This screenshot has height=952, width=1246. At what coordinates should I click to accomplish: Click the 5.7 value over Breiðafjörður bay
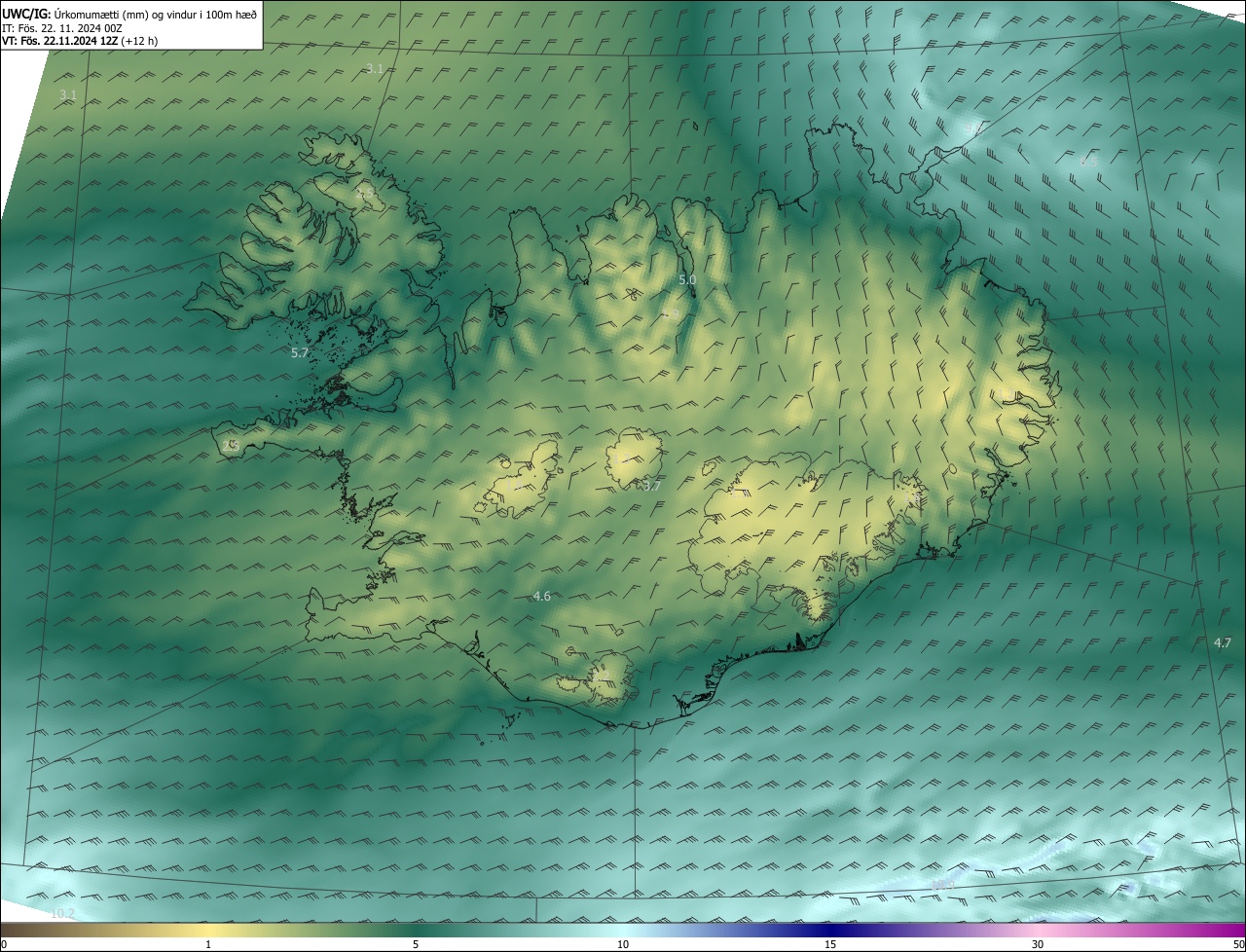[x=300, y=353]
